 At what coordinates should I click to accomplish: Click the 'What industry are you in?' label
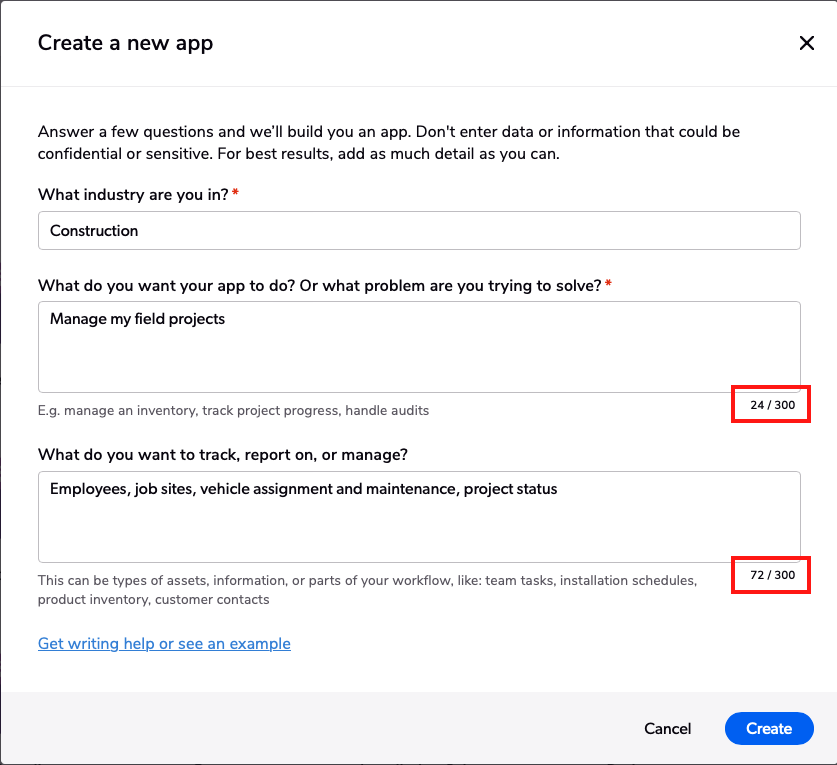coord(133,195)
